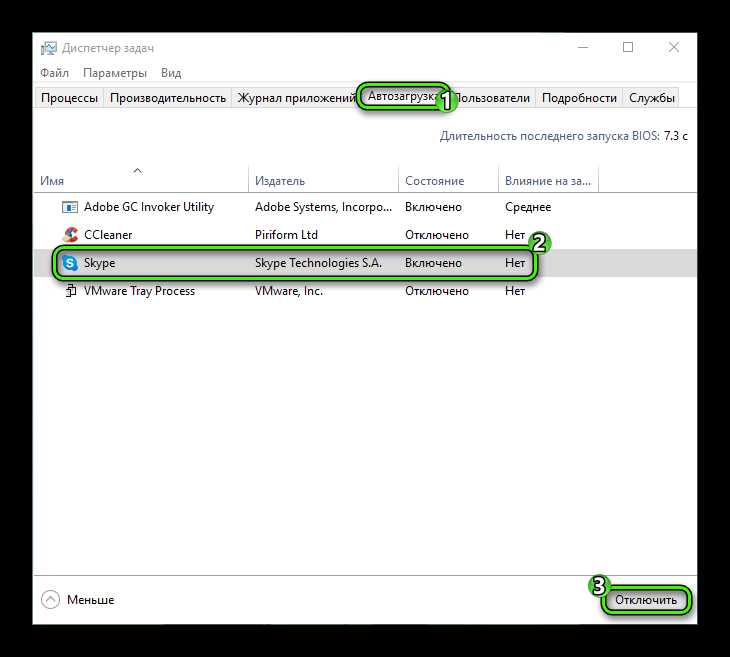Screen dimensions: 730x657
Task: Click Отключено status in CCleaner row
Action: pyautogui.click(x=437, y=235)
